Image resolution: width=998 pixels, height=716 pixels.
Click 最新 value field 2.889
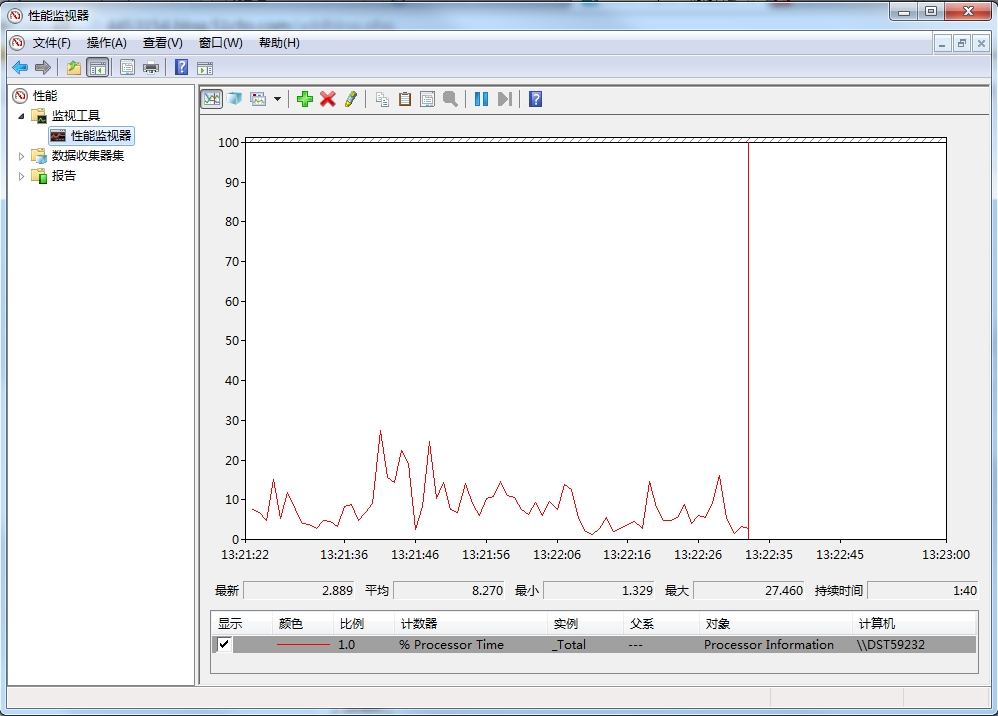coord(299,591)
